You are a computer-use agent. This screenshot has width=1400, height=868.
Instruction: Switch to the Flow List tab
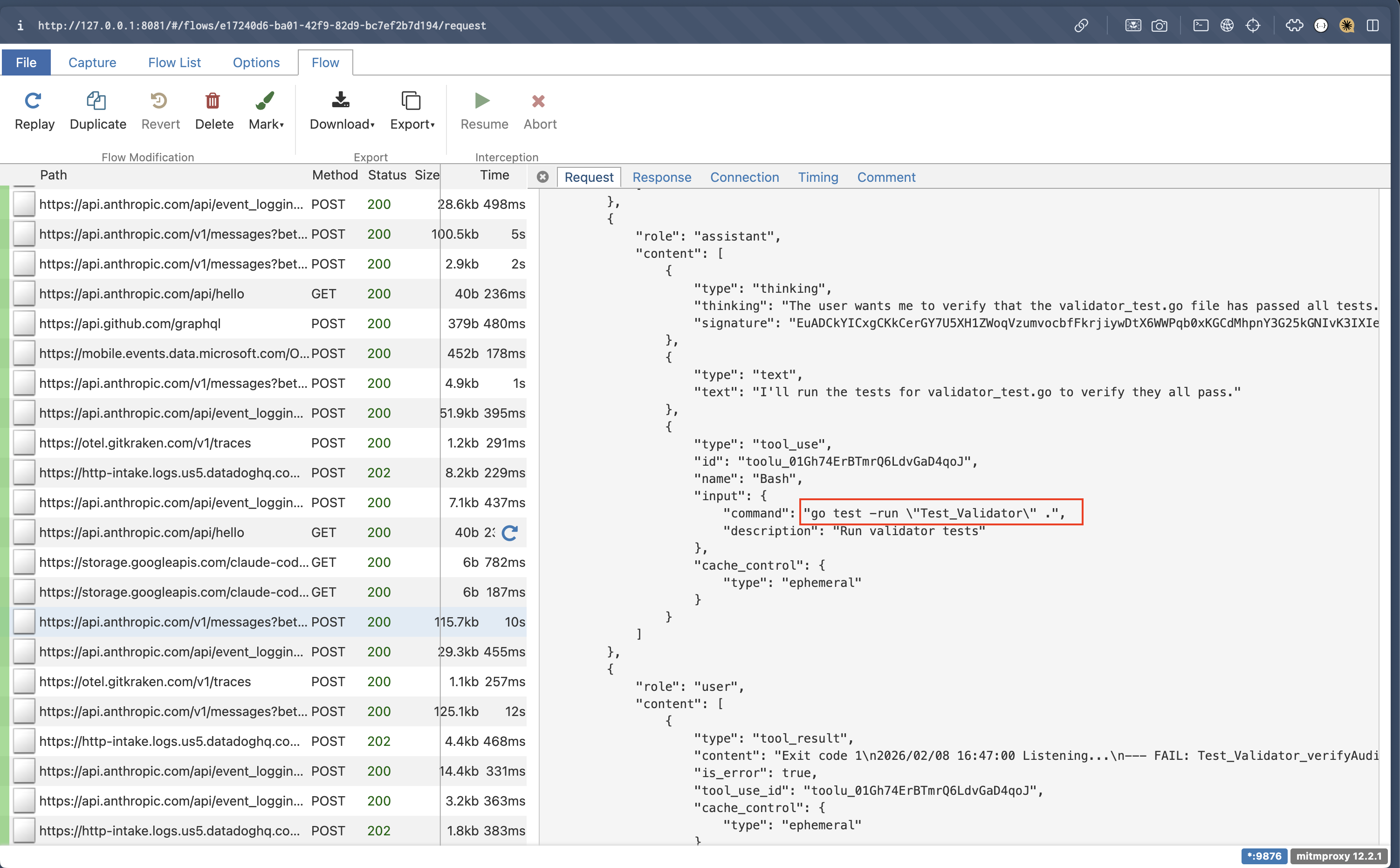click(x=174, y=62)
